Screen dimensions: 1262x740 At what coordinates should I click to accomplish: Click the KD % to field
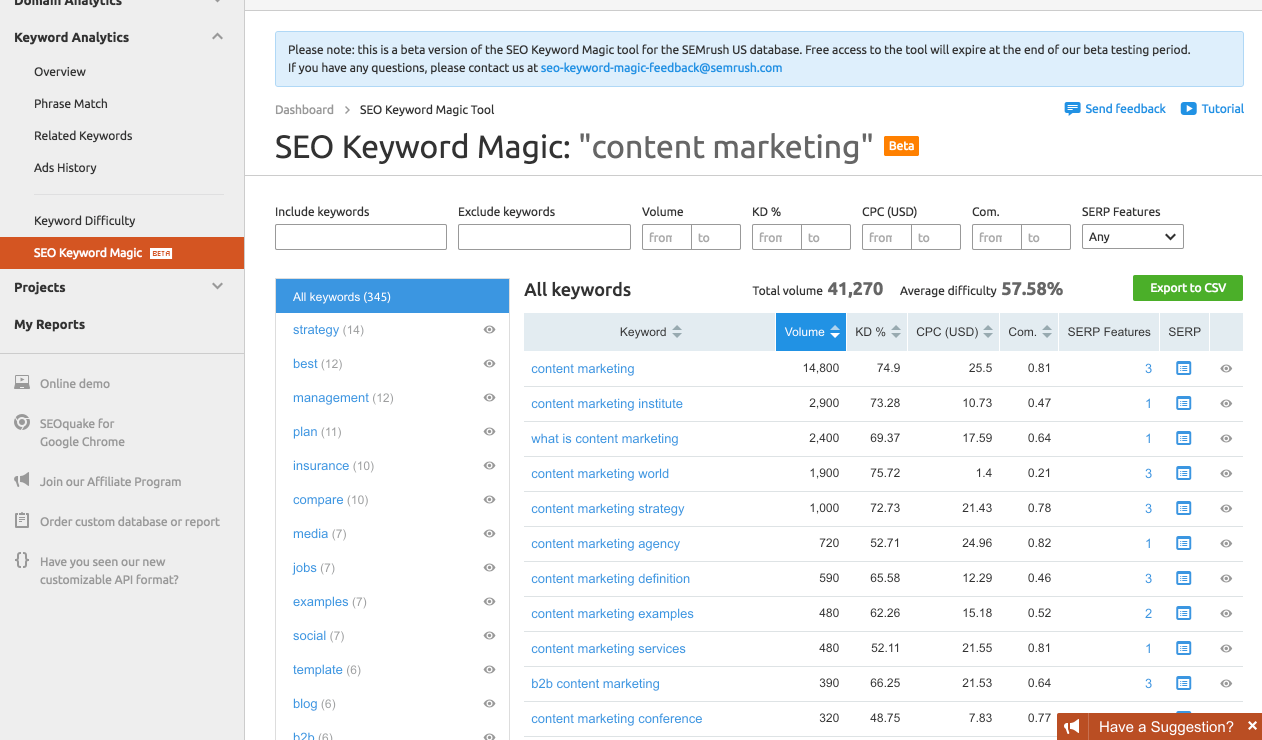pos(826,237)
